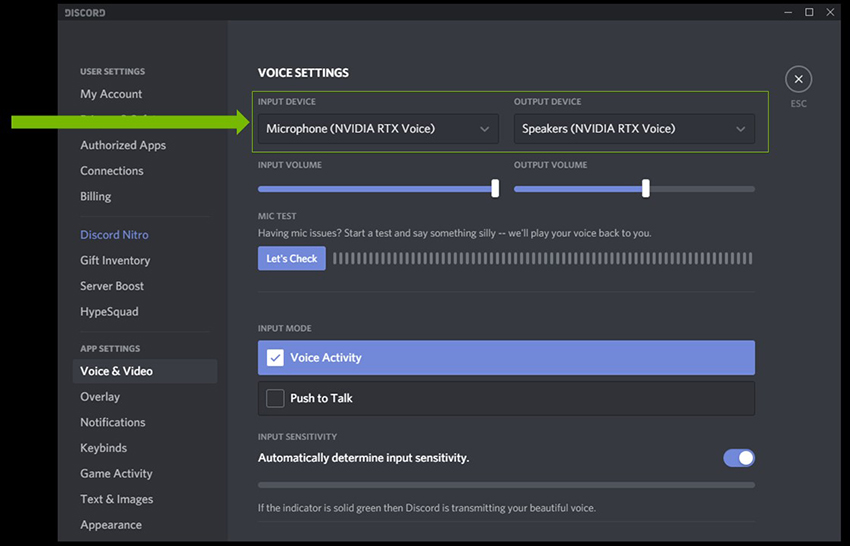The height and width of the screenshot is (546, 850).
Task: Check the Push to Talk box
Action: [x=275, y=398]
